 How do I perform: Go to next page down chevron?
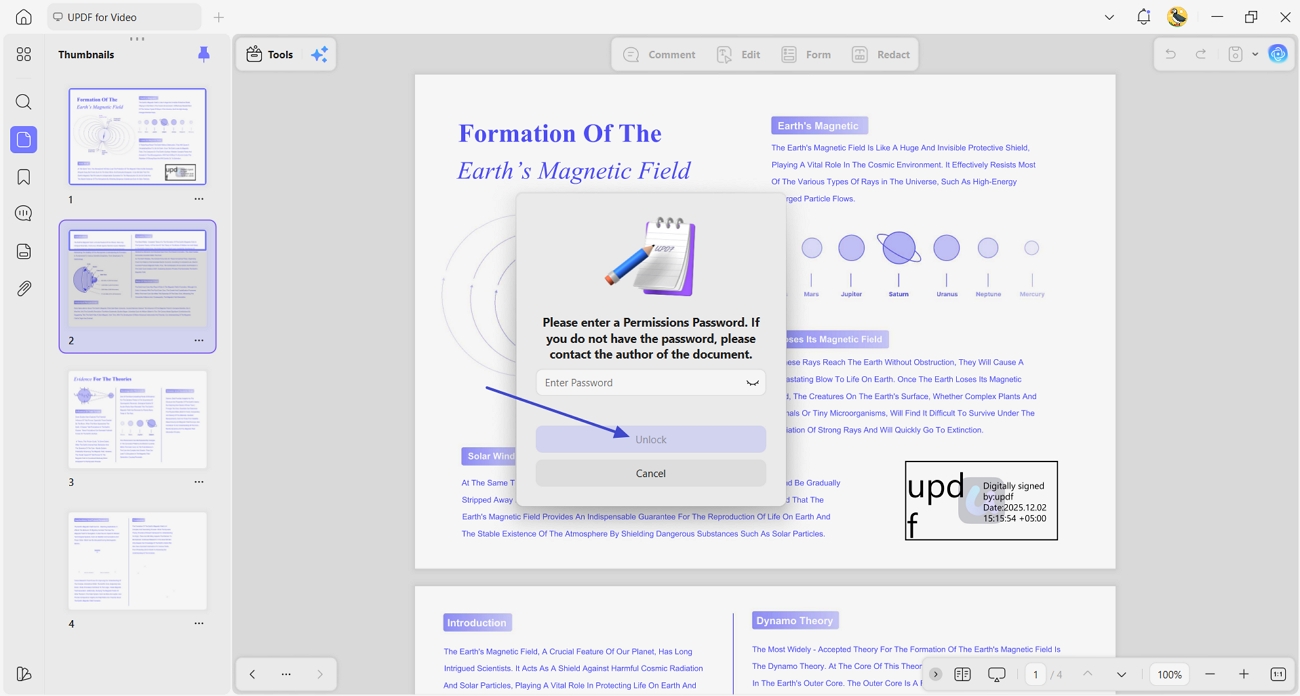pos(1121,675)
